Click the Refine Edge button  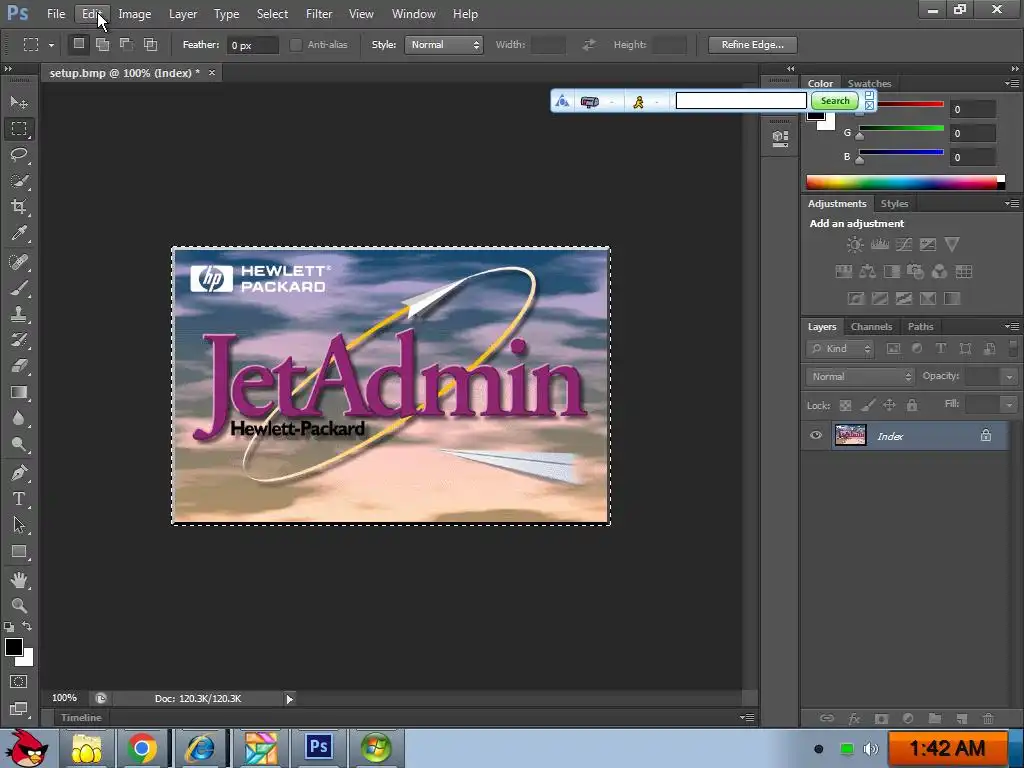(x=752, y=44)
